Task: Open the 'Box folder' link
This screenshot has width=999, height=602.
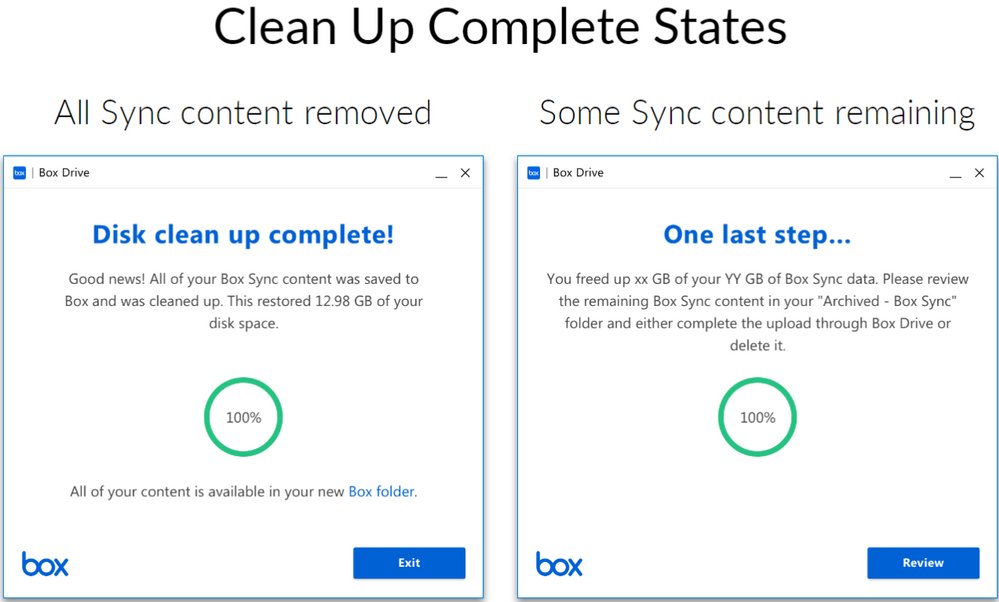Action: click(x=381, y=491)
